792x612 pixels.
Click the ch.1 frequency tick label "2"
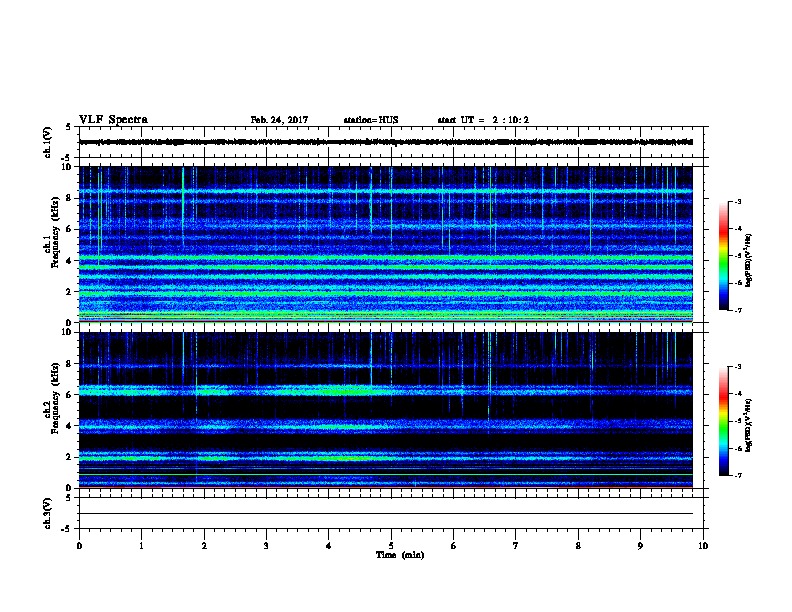69,291
